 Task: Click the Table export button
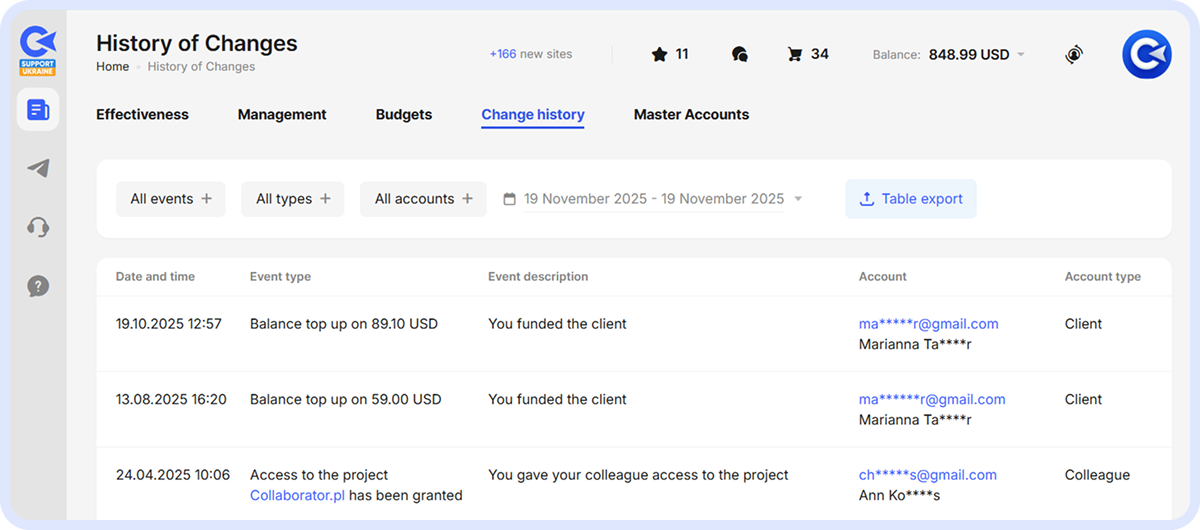pyautogui.click(x=910, y=199)
